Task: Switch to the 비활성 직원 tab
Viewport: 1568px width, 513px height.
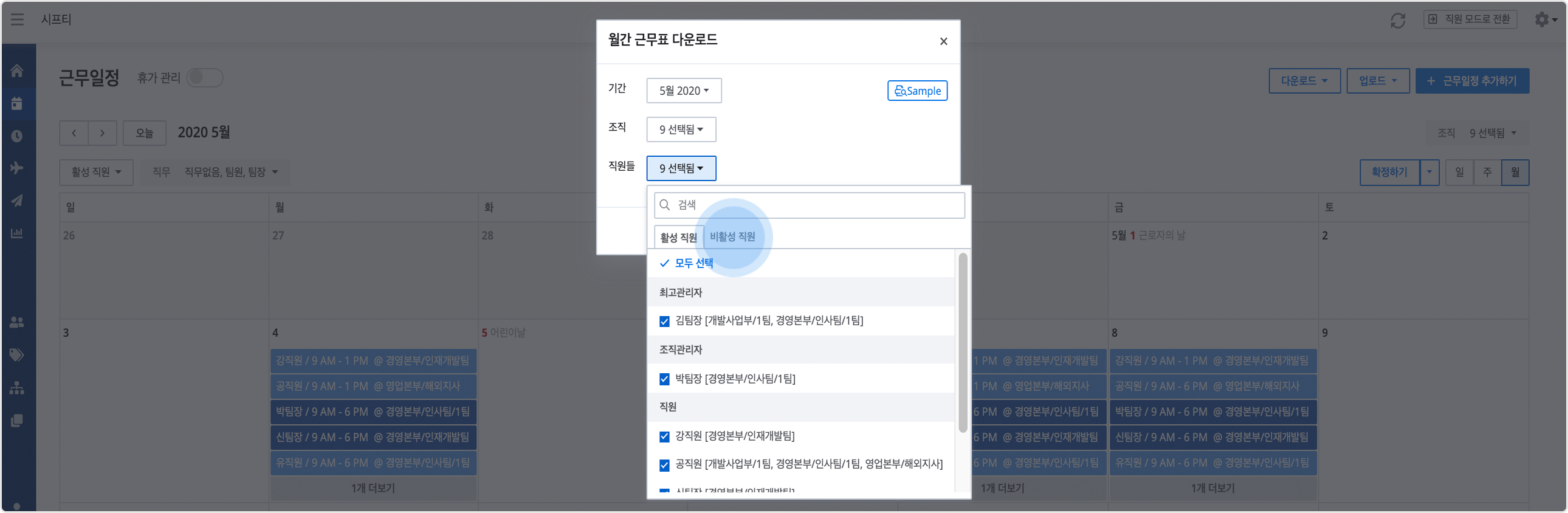Action: pos(732,236)
